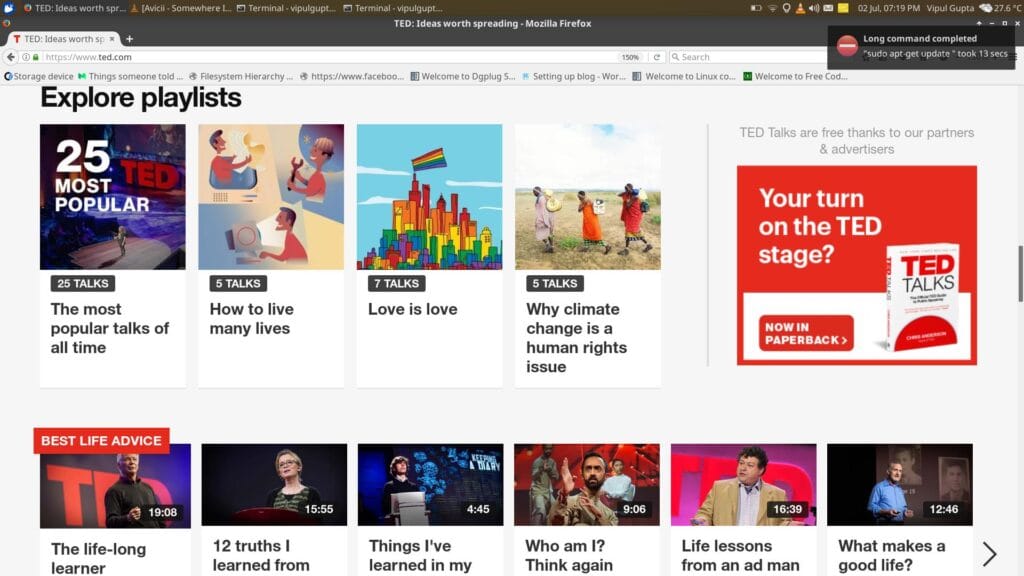Play the 15:55 talk thumbnail
Viewport: 1024px width, 576px height.
tap(274, 485)
